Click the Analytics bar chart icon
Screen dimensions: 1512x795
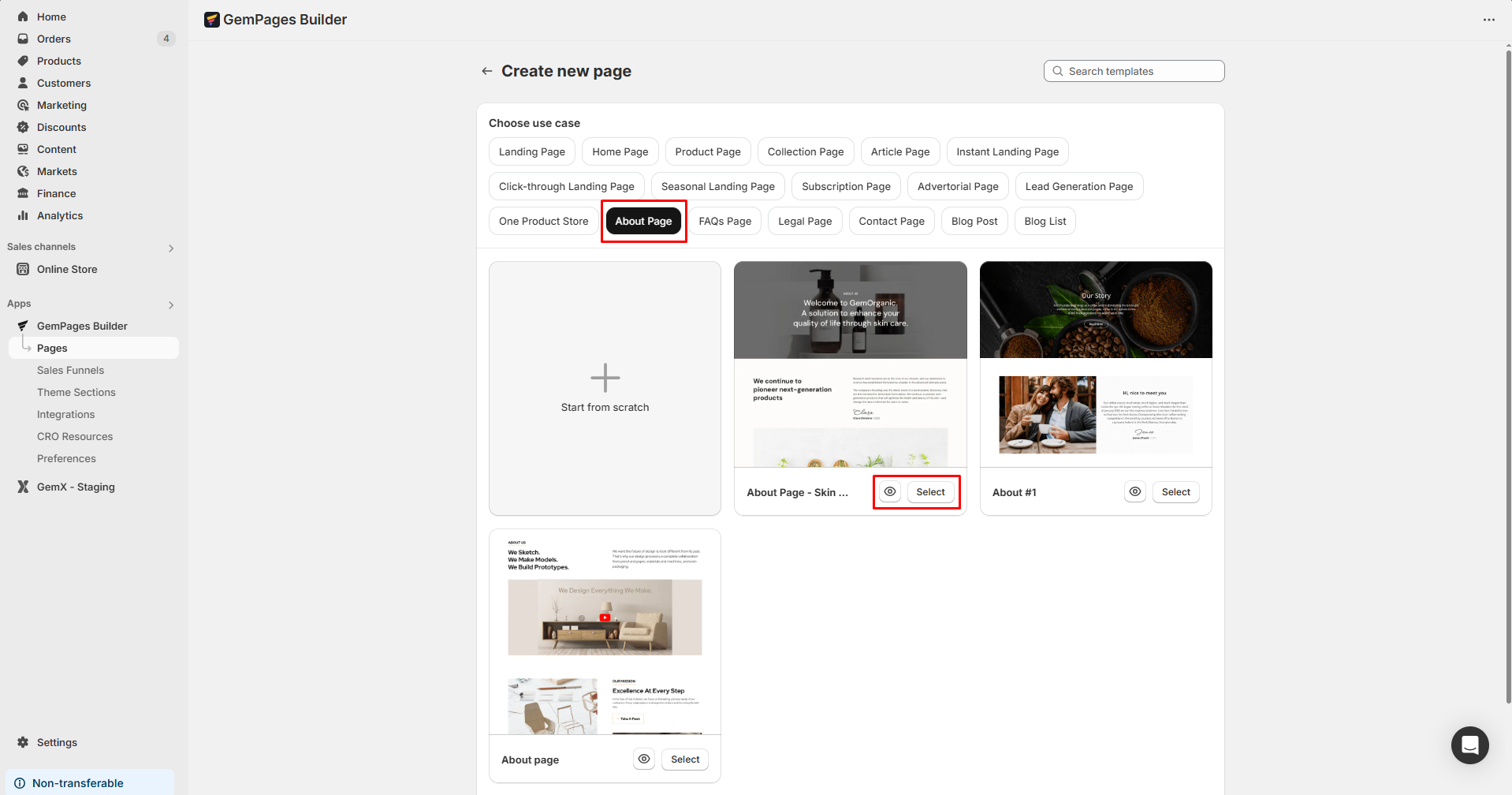(23, 215)
